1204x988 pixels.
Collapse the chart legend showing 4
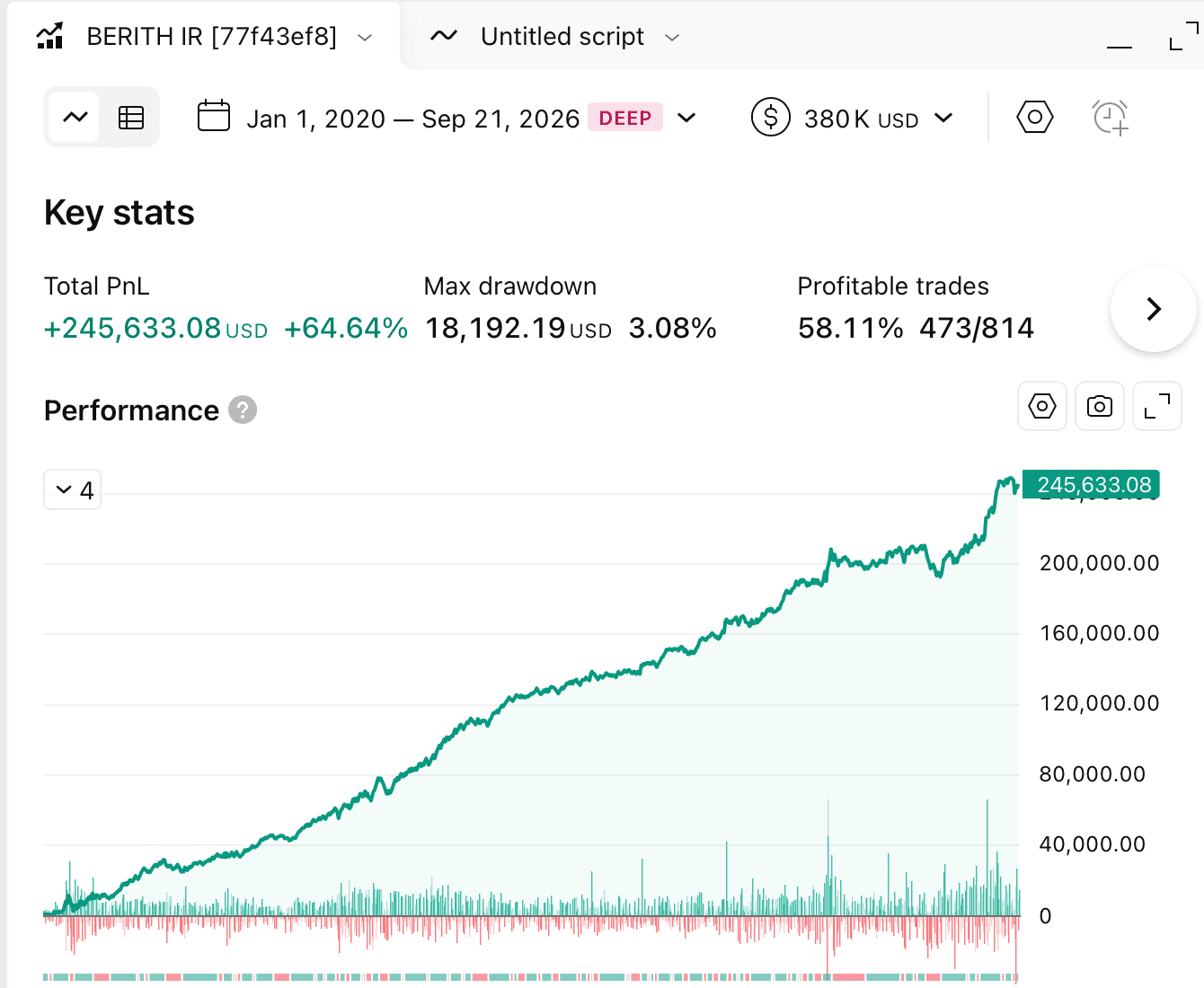[73, 490]
